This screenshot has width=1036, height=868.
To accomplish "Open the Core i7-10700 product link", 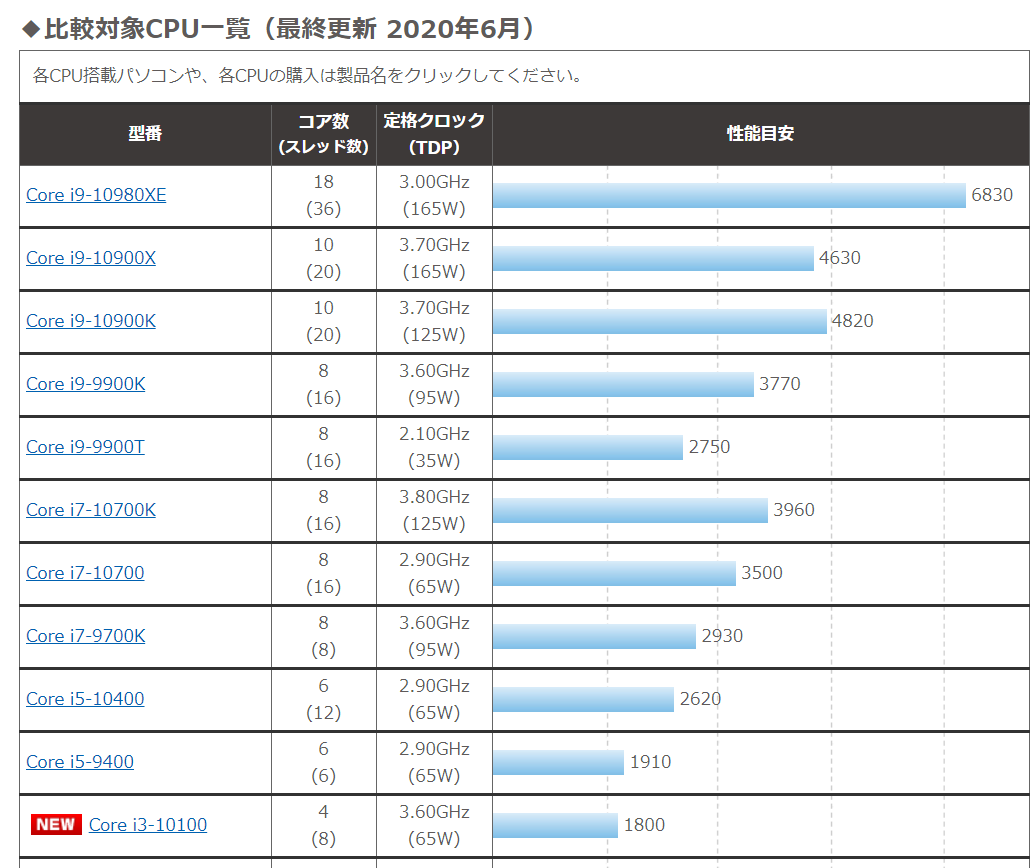I will [85, 573].
